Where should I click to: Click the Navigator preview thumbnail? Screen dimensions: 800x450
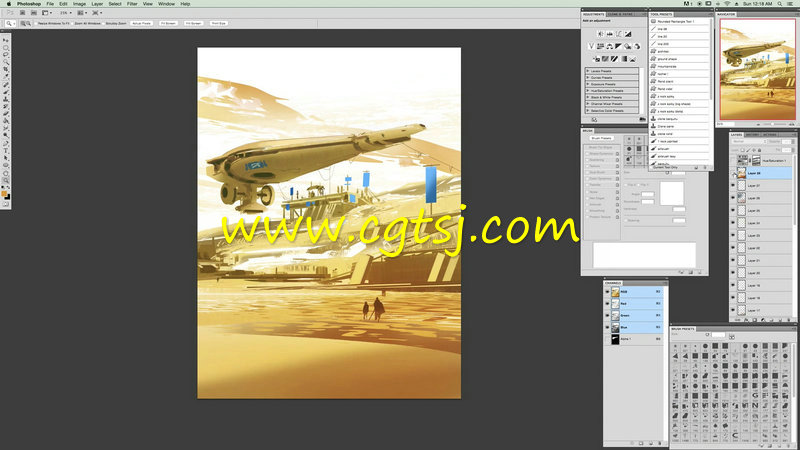tap(757, 69)
